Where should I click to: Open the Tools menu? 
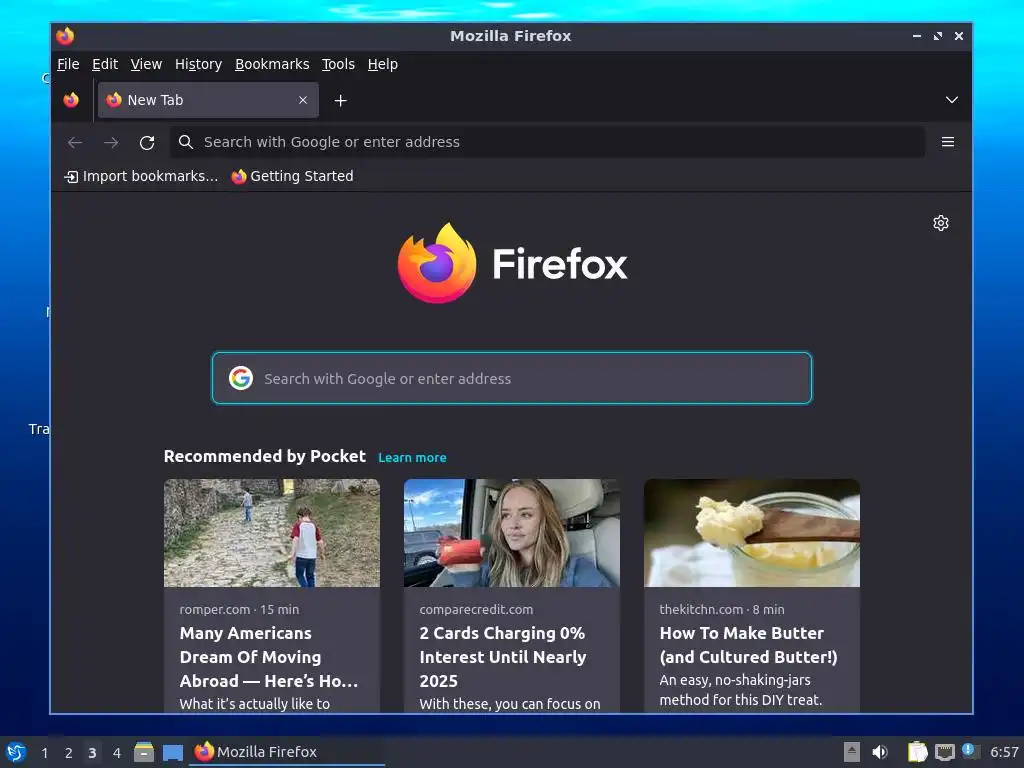pyautogui.click(x=338, y=64)
